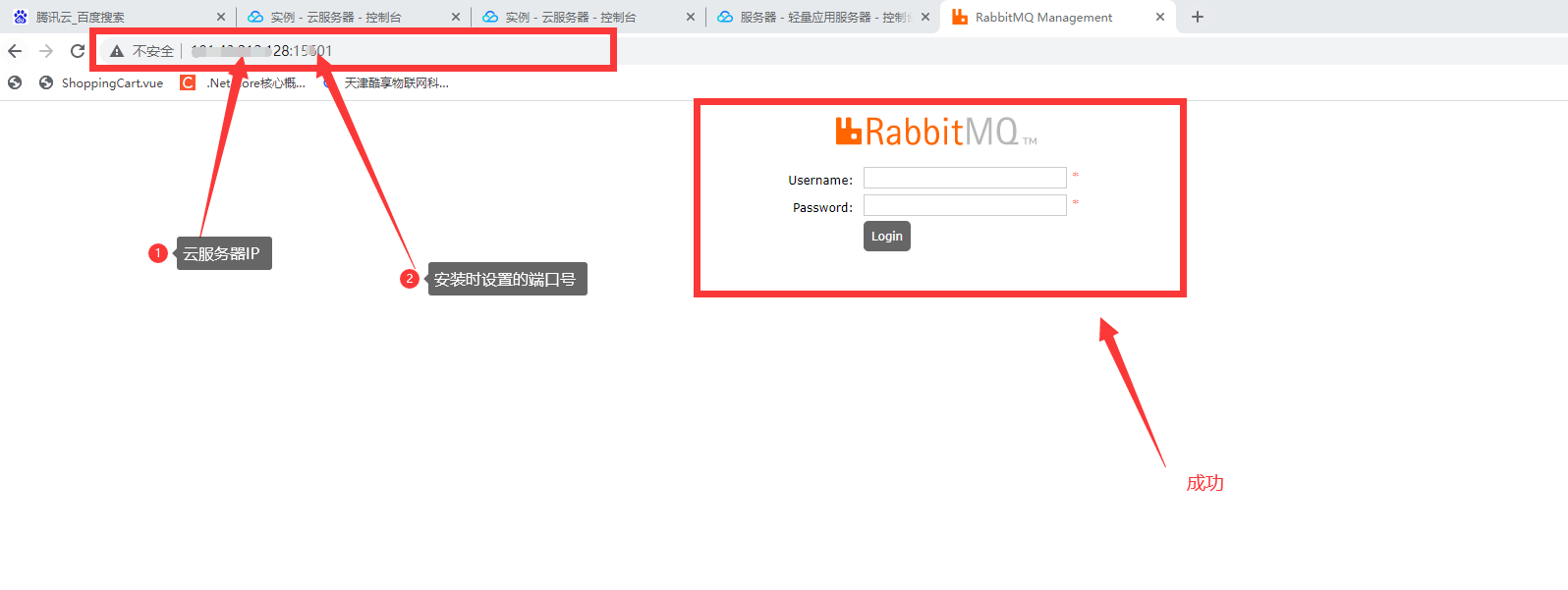
Task: Switch to the second 实例 - 云服务器 - 控制台 tab
Action: click(588, 17)
